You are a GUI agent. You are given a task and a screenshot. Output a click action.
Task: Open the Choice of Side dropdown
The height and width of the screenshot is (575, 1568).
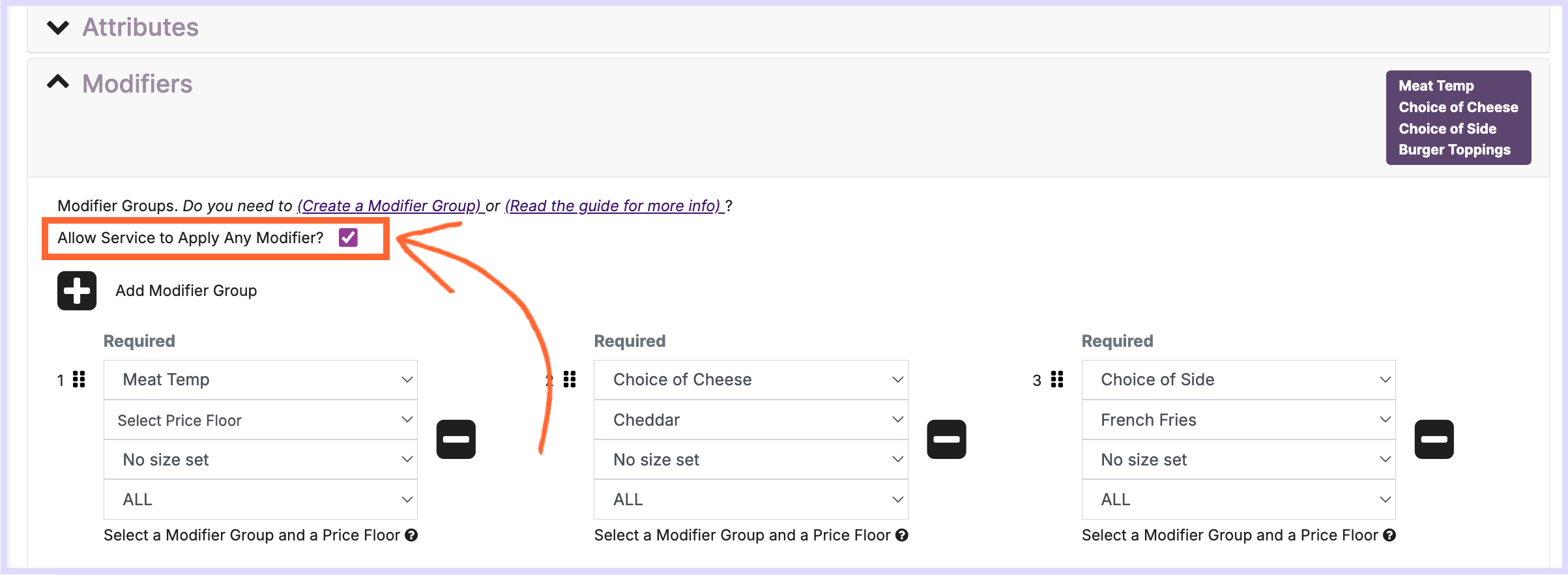point(1238,379)
